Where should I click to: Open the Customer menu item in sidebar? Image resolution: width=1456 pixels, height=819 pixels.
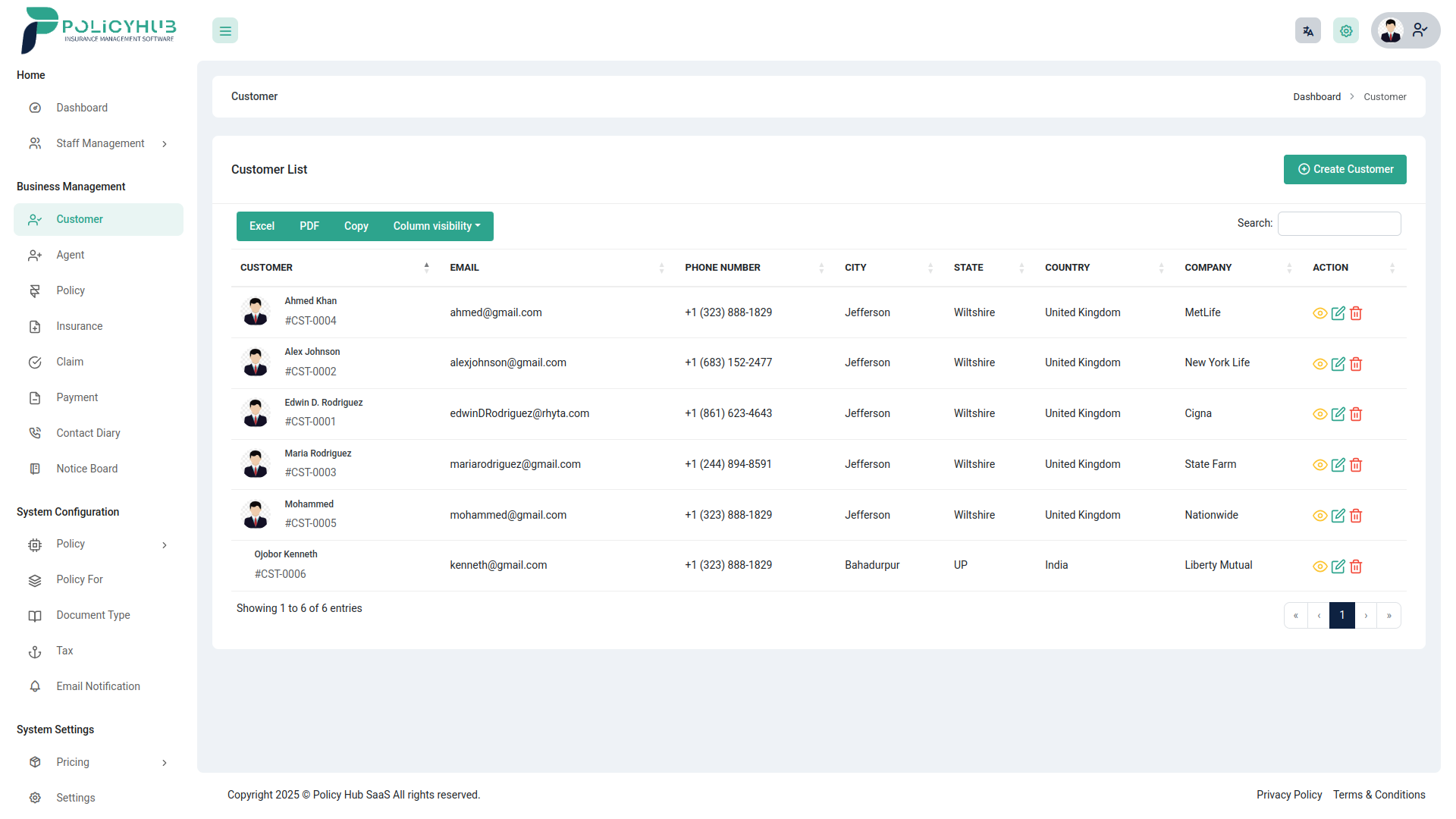pos(80,219)
